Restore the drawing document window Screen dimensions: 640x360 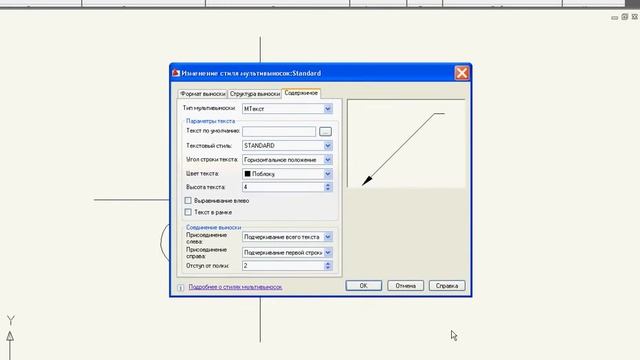click(624, 17)
